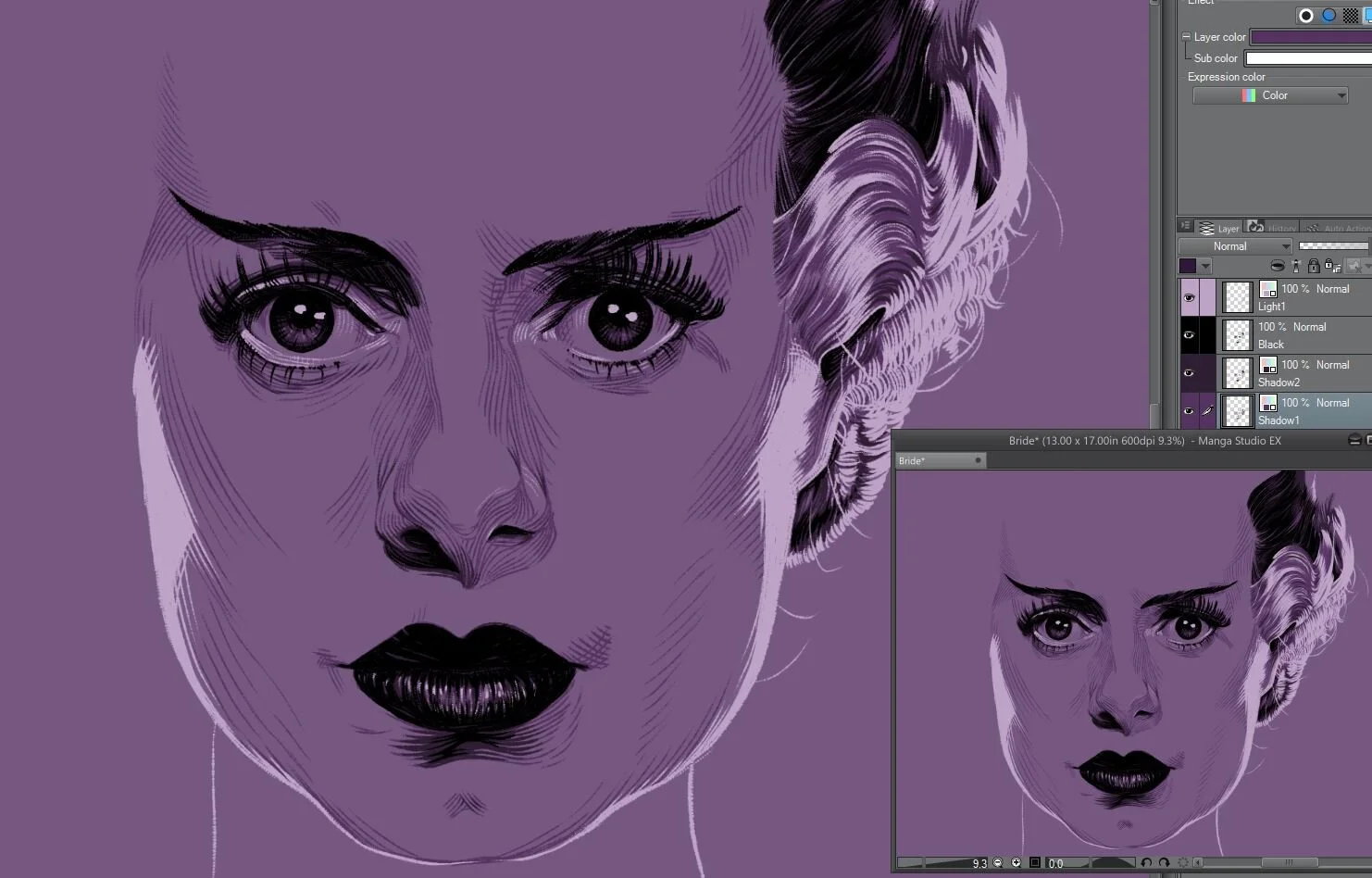Zoom out with the minus magnifier icon
The image size is (1372, 878).
pos(998,863)
